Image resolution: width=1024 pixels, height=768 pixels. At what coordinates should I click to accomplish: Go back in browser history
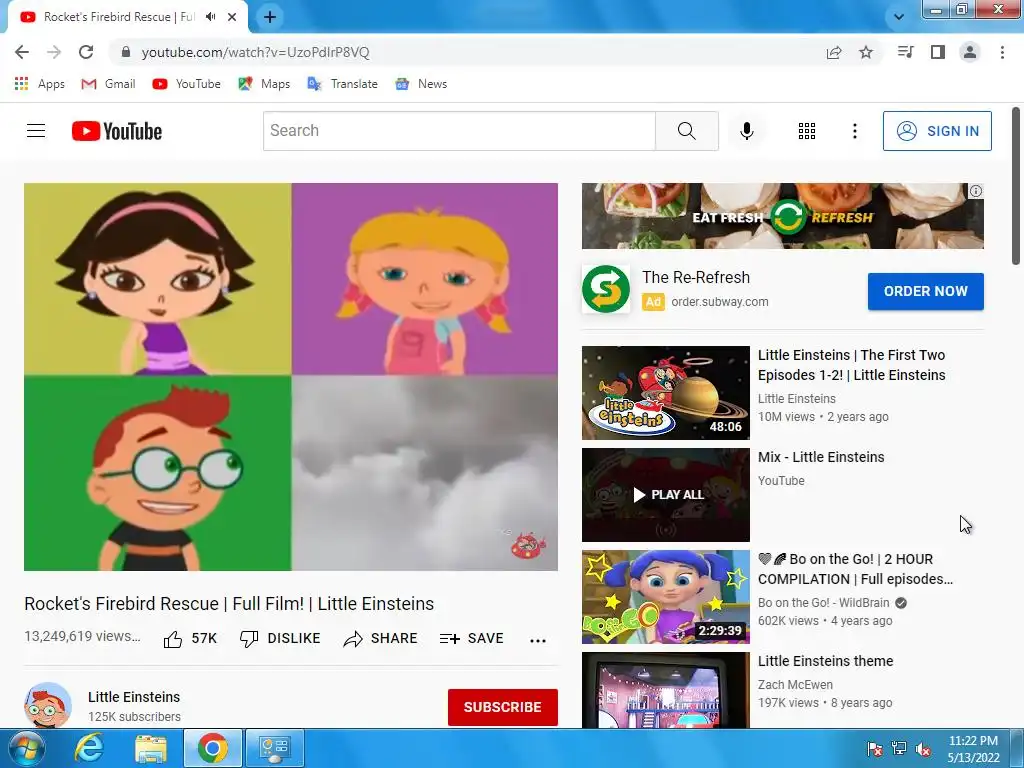tap(22, 52)
